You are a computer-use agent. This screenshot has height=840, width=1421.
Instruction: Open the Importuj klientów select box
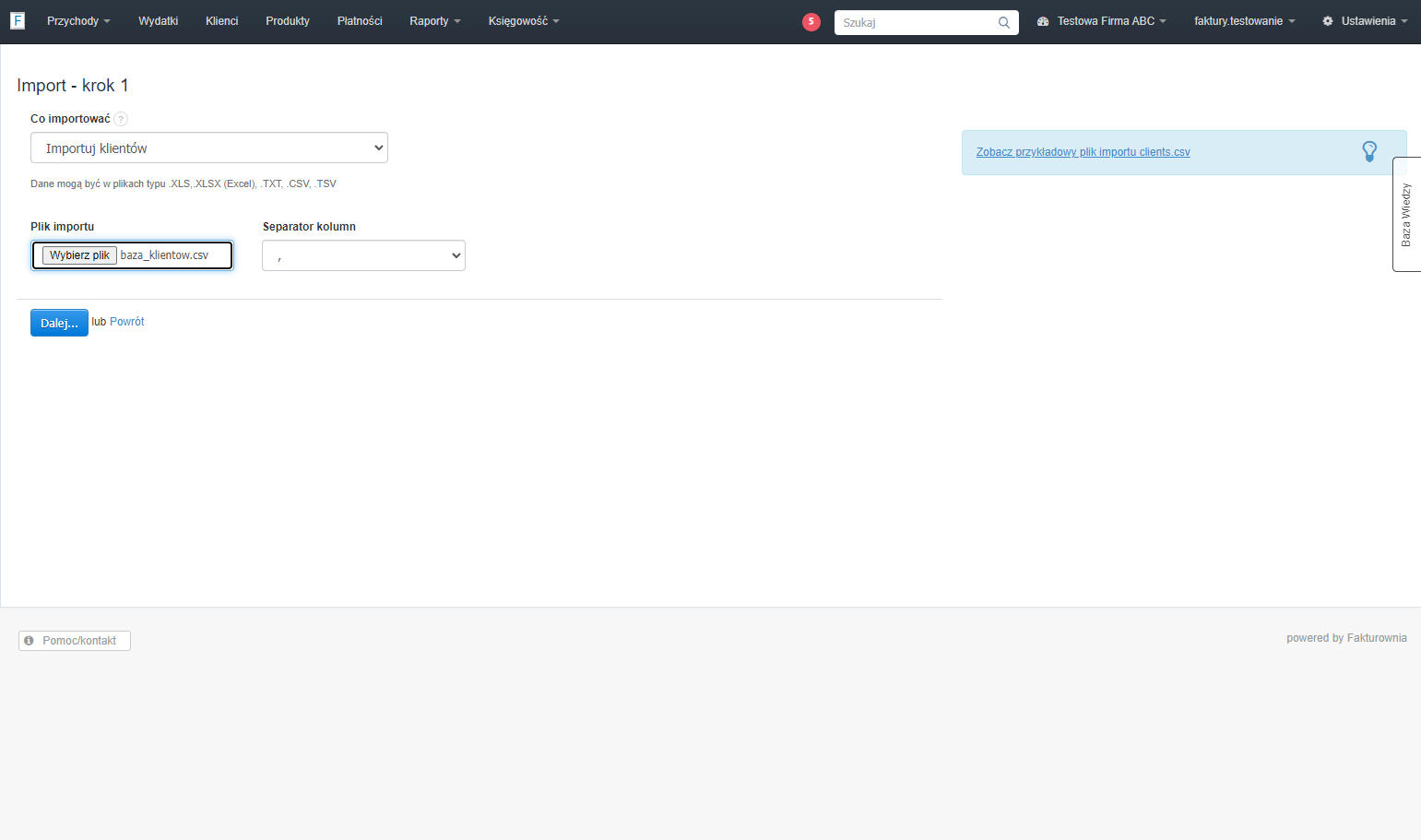[x=209, y=148]
